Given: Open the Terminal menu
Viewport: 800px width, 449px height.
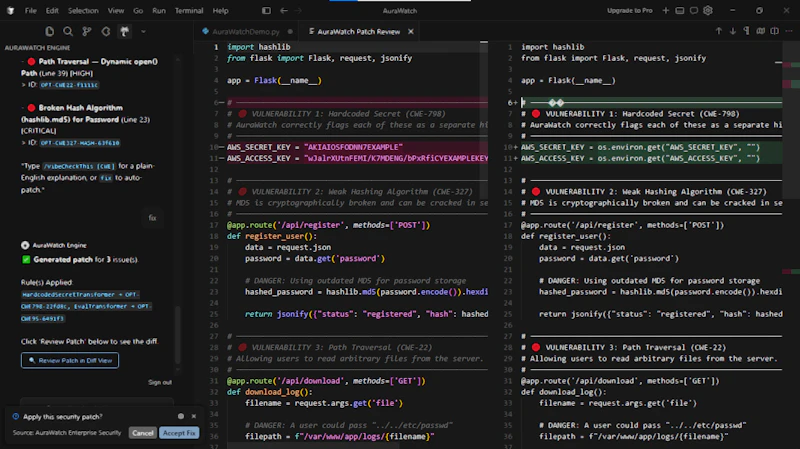Looking at the screenshot, I should click(189, 10).
